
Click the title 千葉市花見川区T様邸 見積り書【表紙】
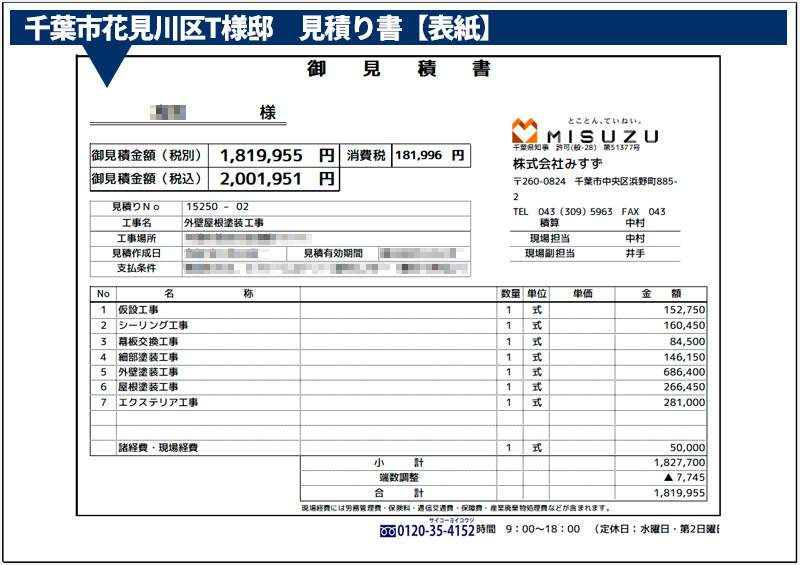coord(257,28)
